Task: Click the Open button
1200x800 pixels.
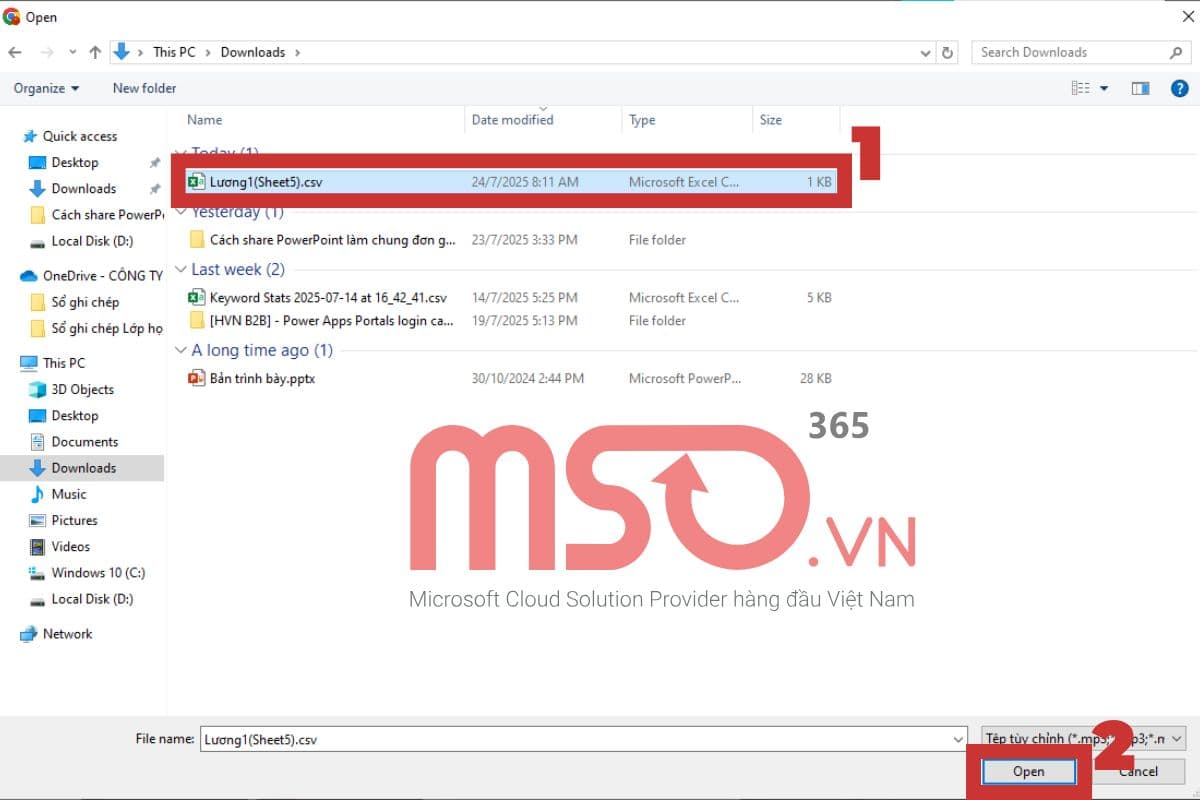Action: [x=1029, y=771]
